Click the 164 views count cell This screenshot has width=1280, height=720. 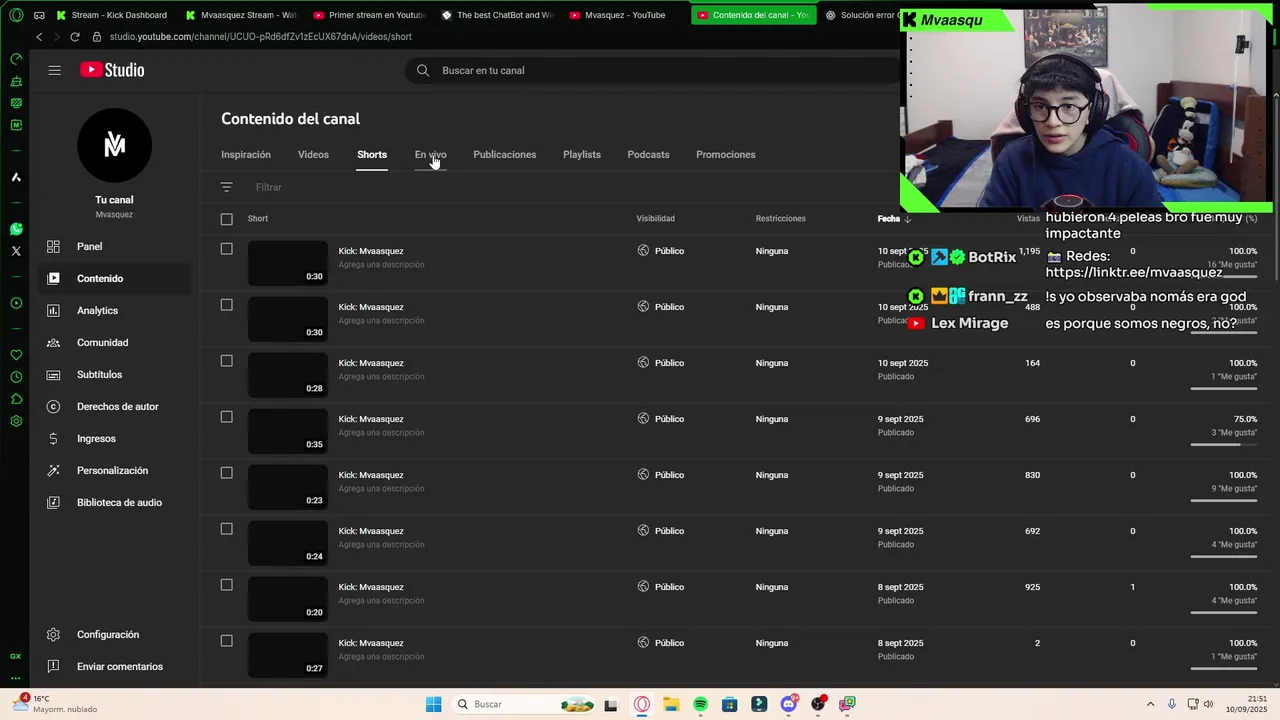(x=1032, y=363)
